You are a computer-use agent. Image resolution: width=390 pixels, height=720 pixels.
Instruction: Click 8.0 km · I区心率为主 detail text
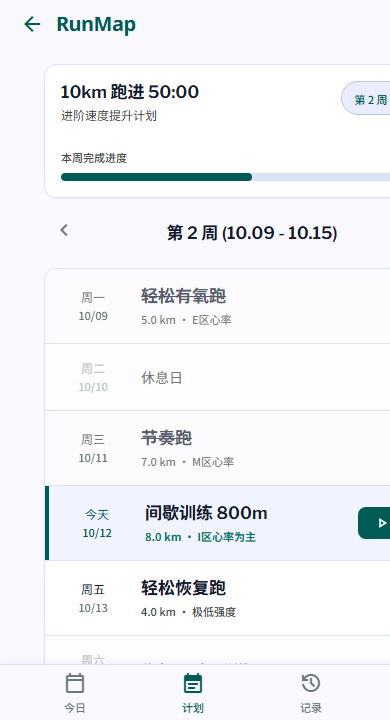(200, 537)
